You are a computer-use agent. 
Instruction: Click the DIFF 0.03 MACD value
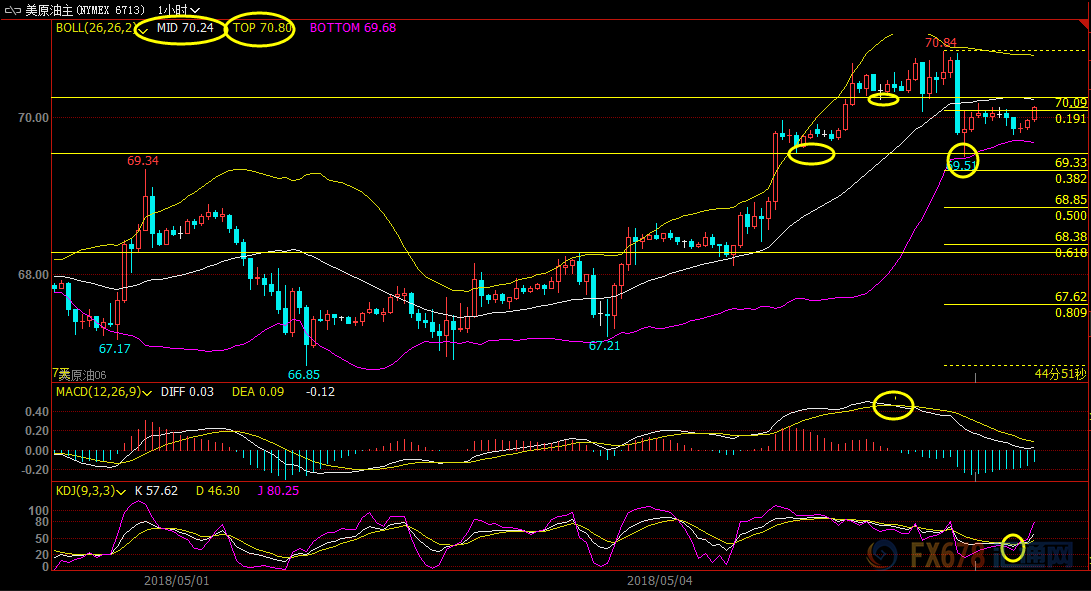click(x=187, y=392)
